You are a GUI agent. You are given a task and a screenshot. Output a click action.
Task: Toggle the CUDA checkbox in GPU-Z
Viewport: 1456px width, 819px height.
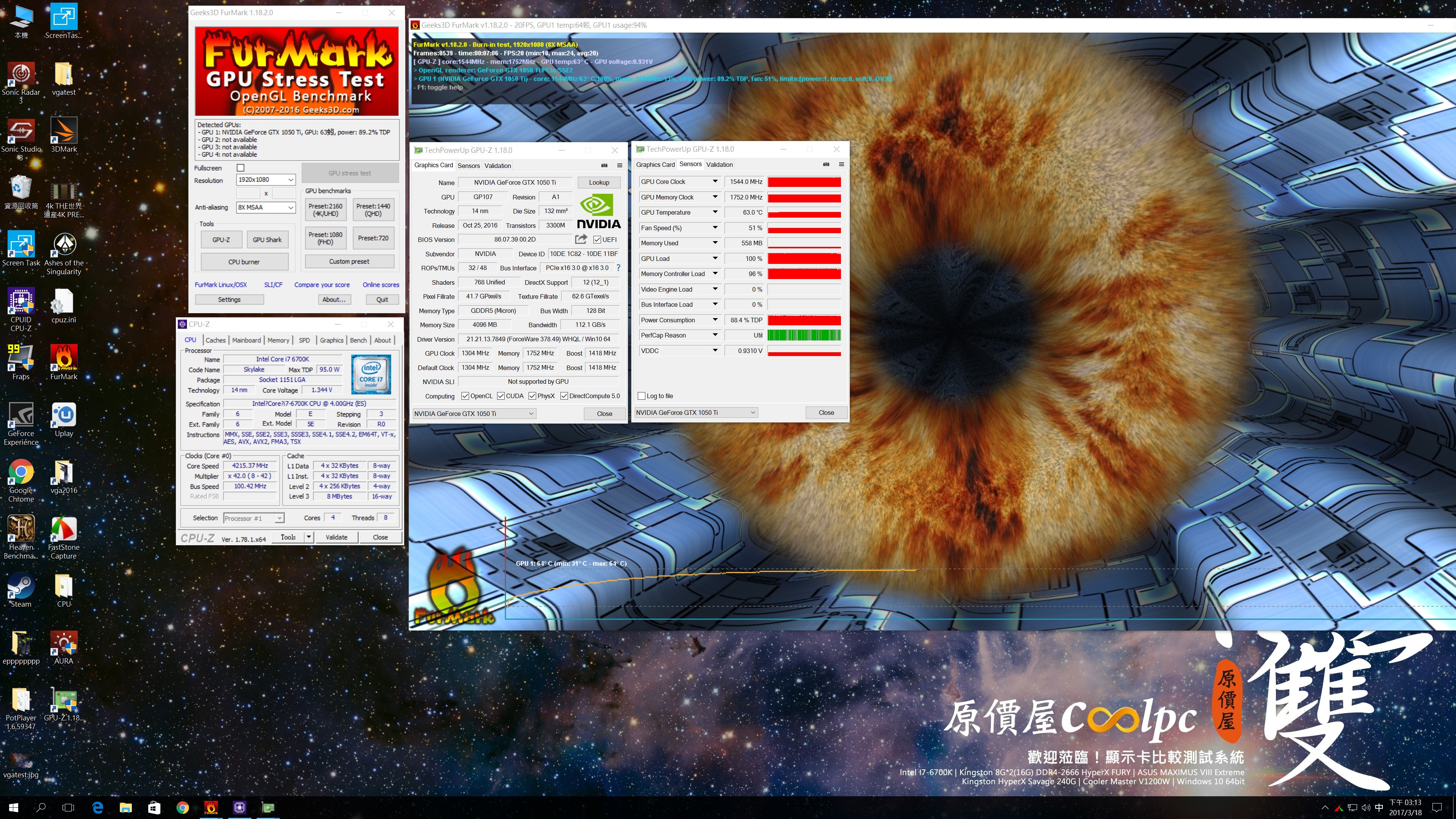(501, 396)
